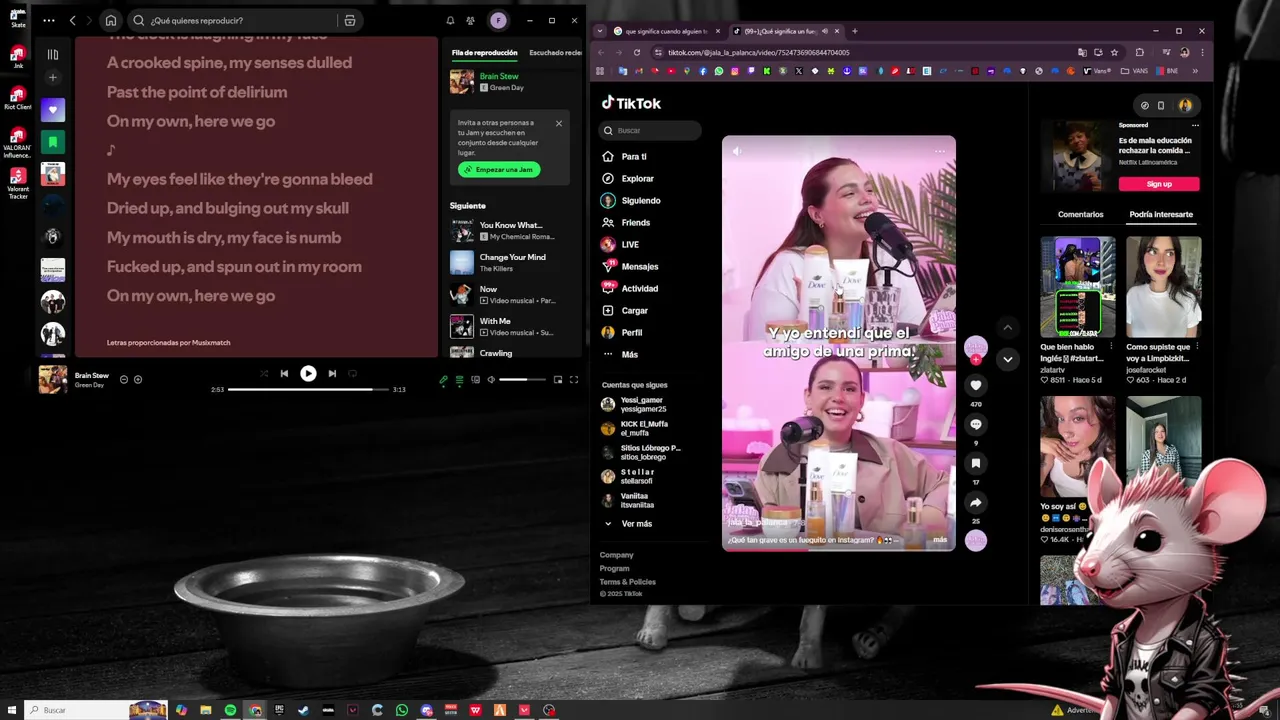Seek on the Brain Stew progress bar

pyautogui.click(x=308, y=389)
